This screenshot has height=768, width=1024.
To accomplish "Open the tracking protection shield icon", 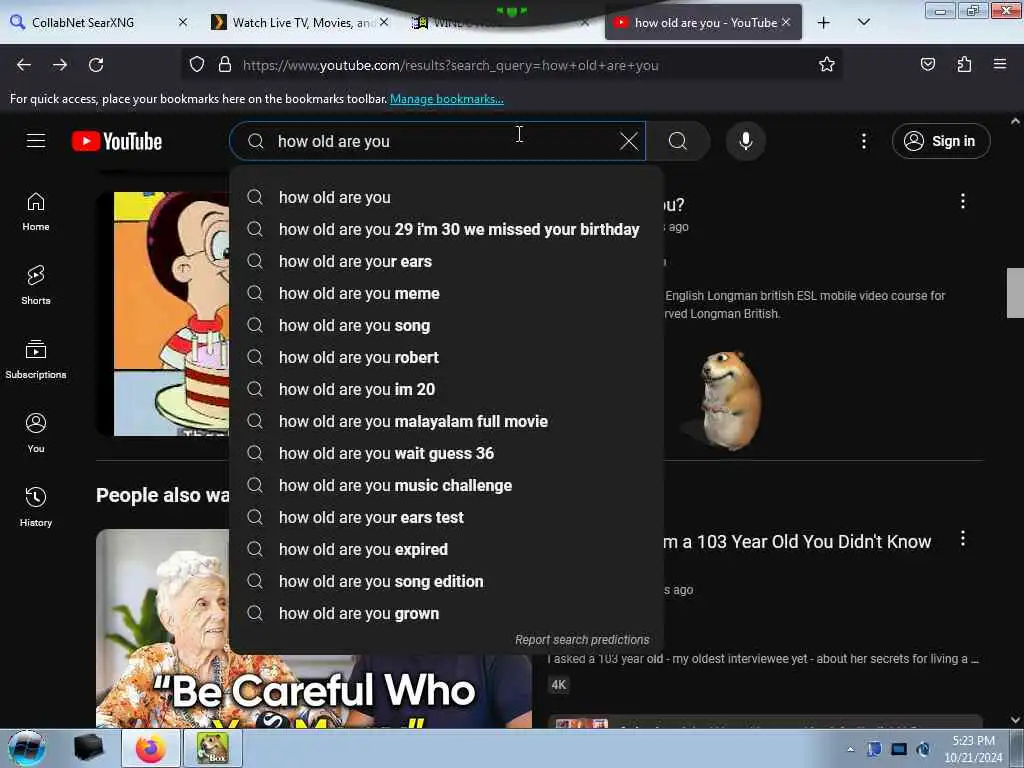I will (x=197, y=65).
